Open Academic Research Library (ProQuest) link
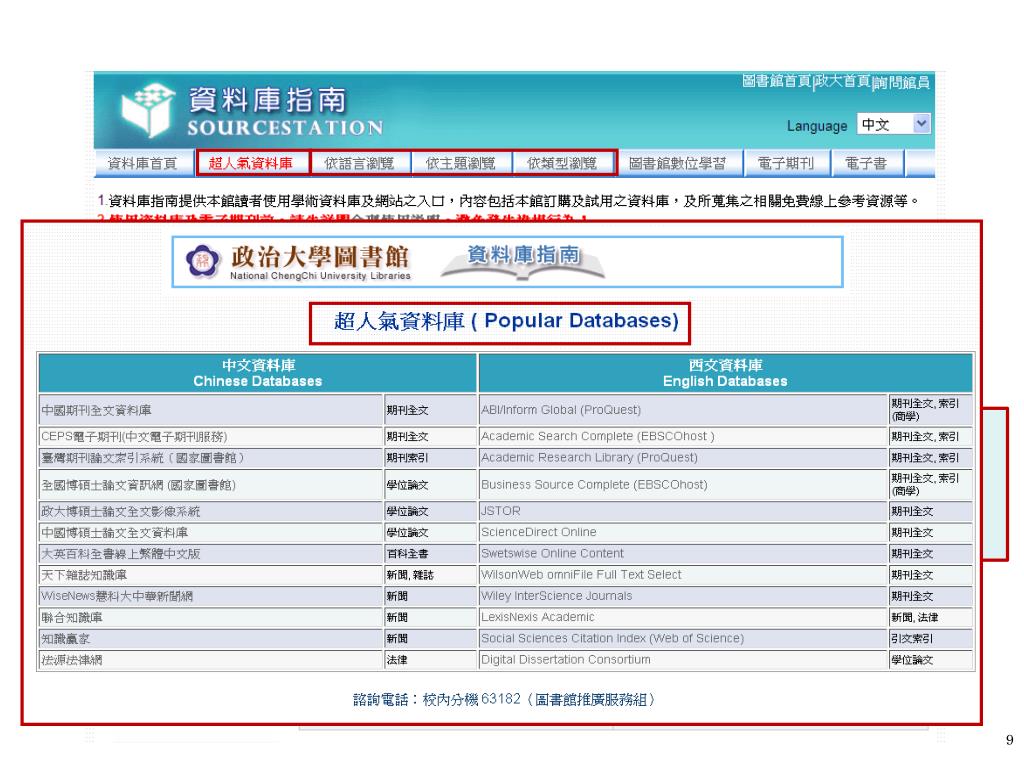 (x=589, y=457)
